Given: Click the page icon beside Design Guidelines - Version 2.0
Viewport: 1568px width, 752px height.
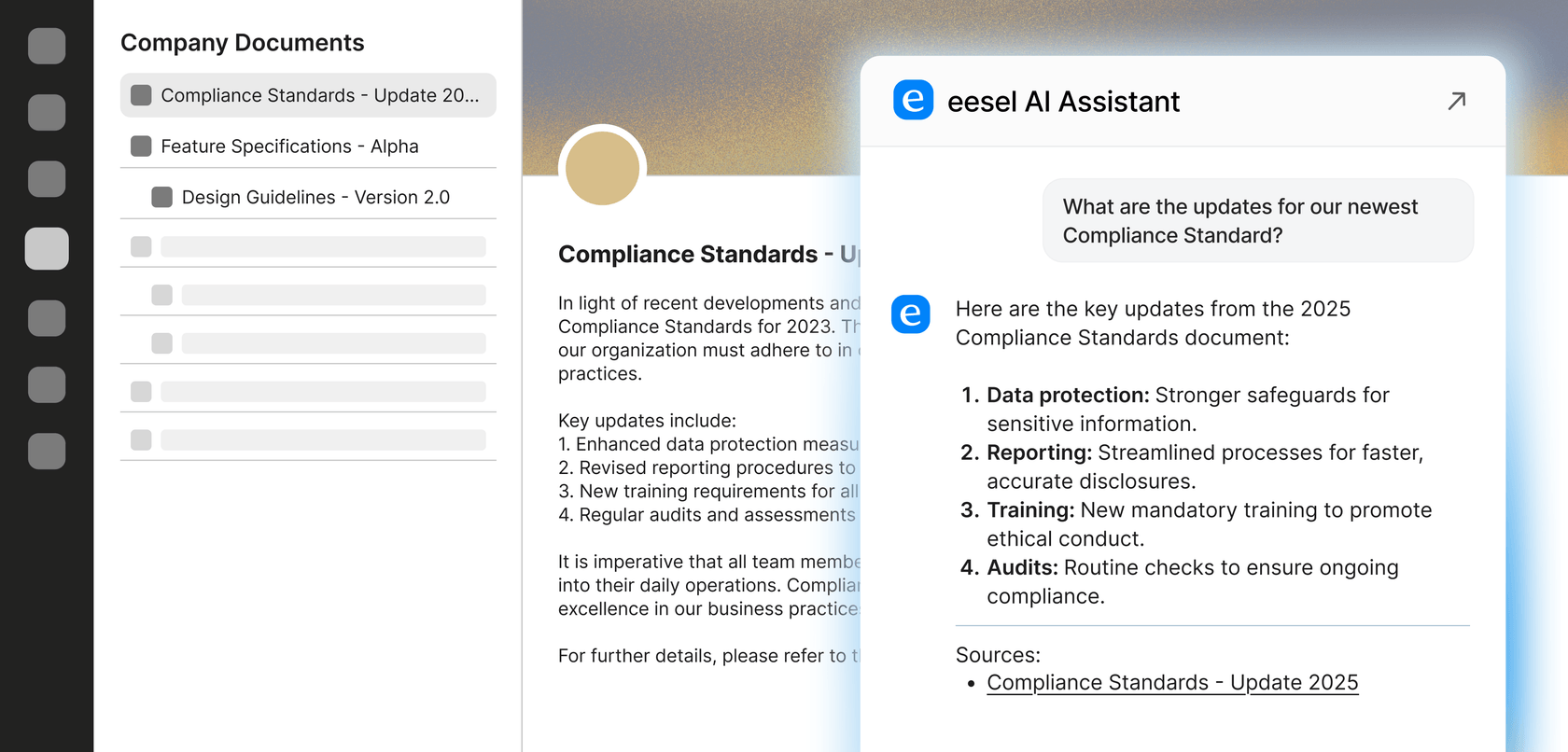Looking at the screenshot, I should click(161, 197).
